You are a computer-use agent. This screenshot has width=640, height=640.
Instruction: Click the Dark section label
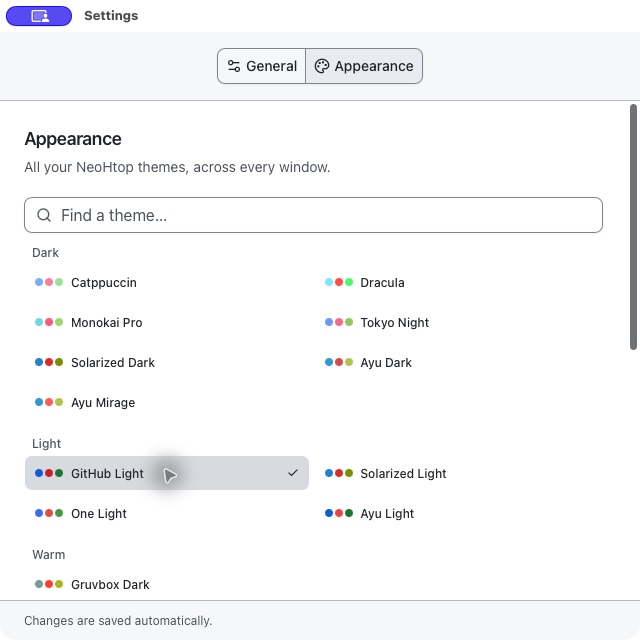click(x=45, y=253)
